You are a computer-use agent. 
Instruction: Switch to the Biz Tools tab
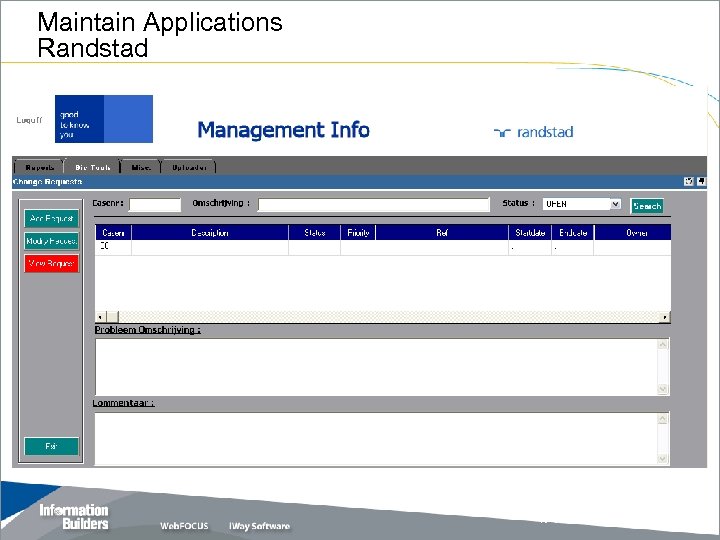coord(92,167)
